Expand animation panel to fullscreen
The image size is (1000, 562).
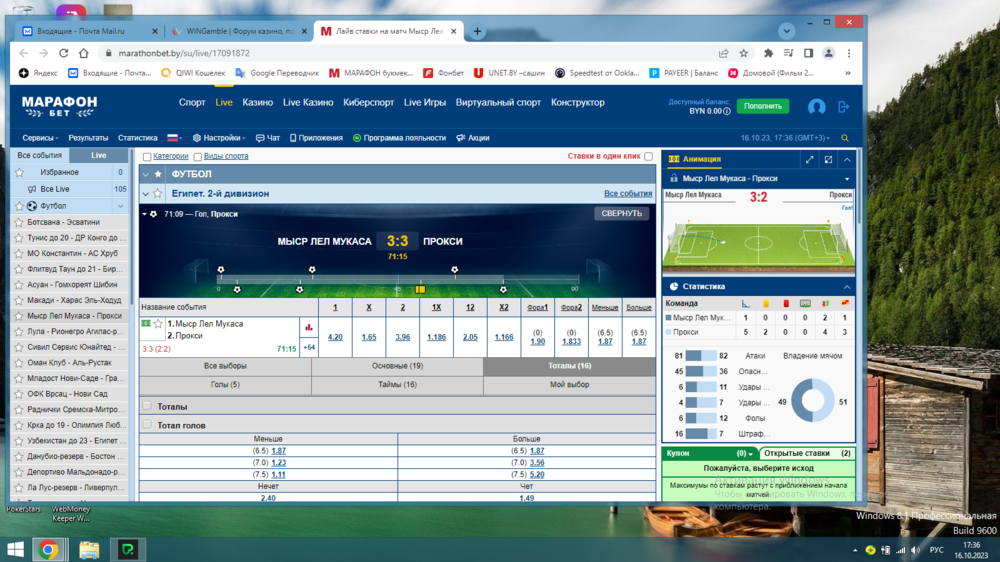pyautogui.click(x=809, y=160)
